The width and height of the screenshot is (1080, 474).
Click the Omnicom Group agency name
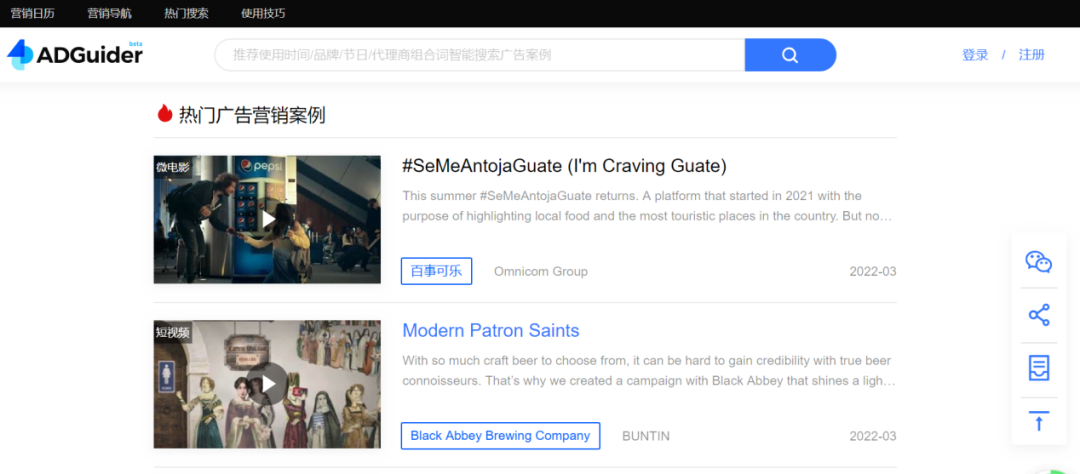click(x=541, y=271)
